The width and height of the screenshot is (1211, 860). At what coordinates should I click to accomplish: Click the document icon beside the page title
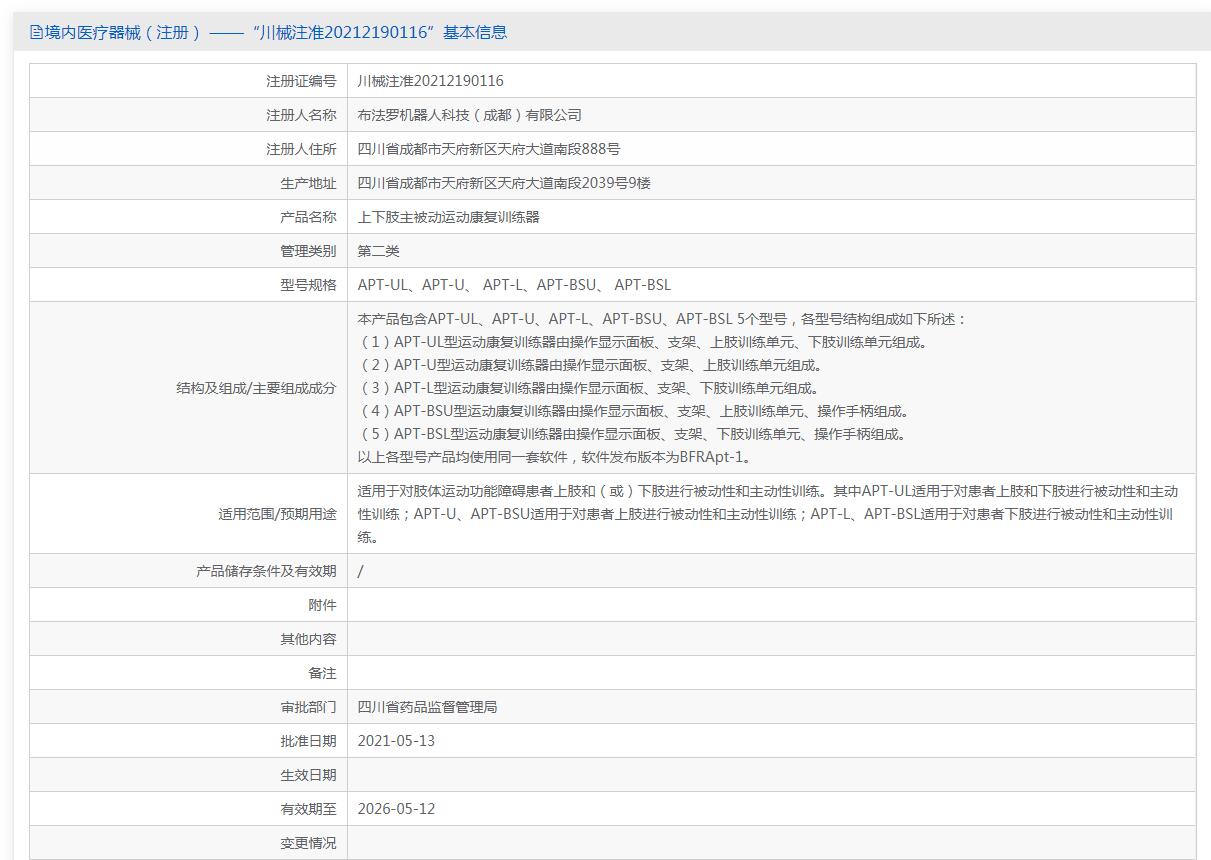36,32
